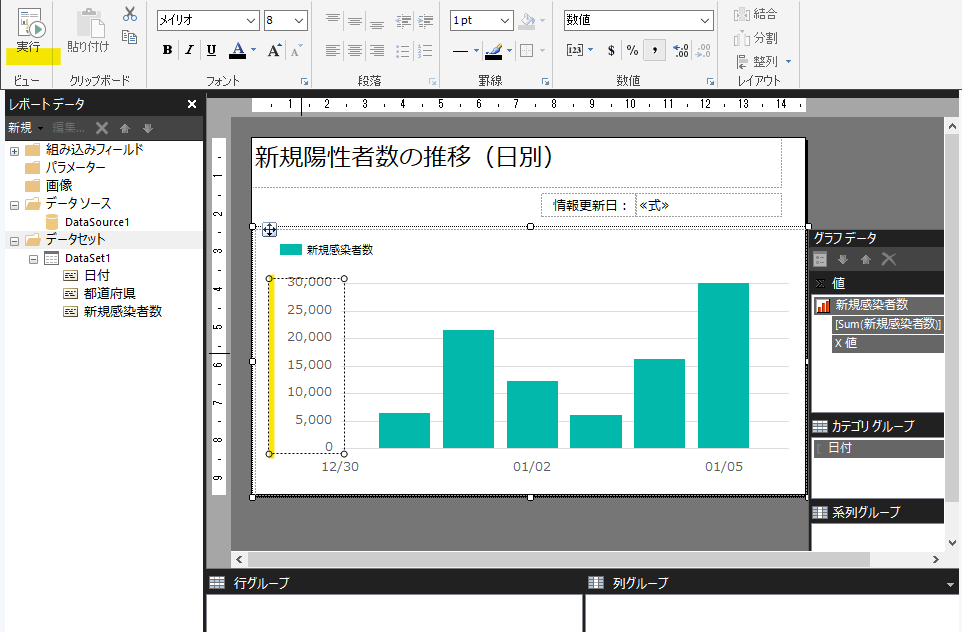Click the 情報更新日 expression text box

(708, 205)
